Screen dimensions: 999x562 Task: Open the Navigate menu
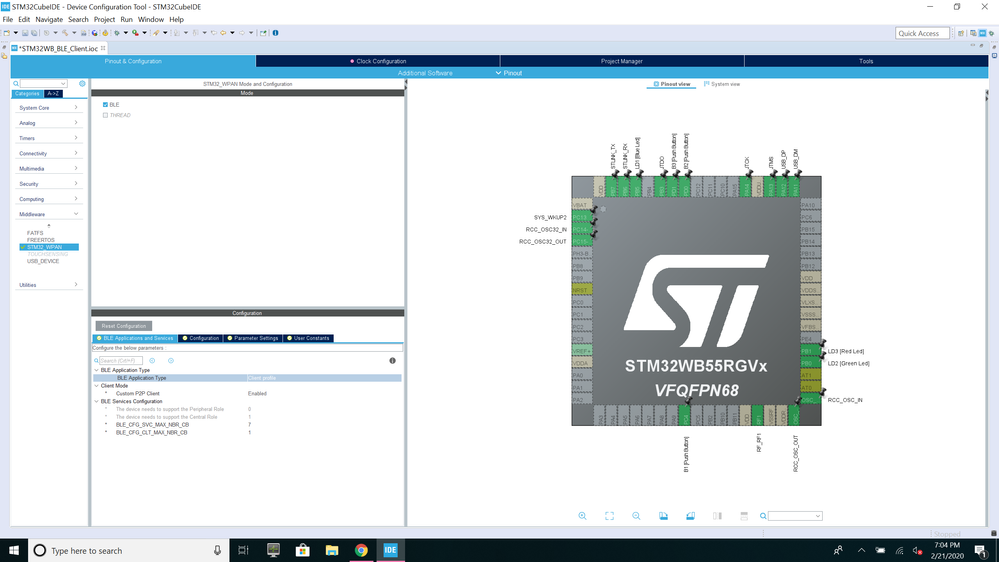(49, 20)
